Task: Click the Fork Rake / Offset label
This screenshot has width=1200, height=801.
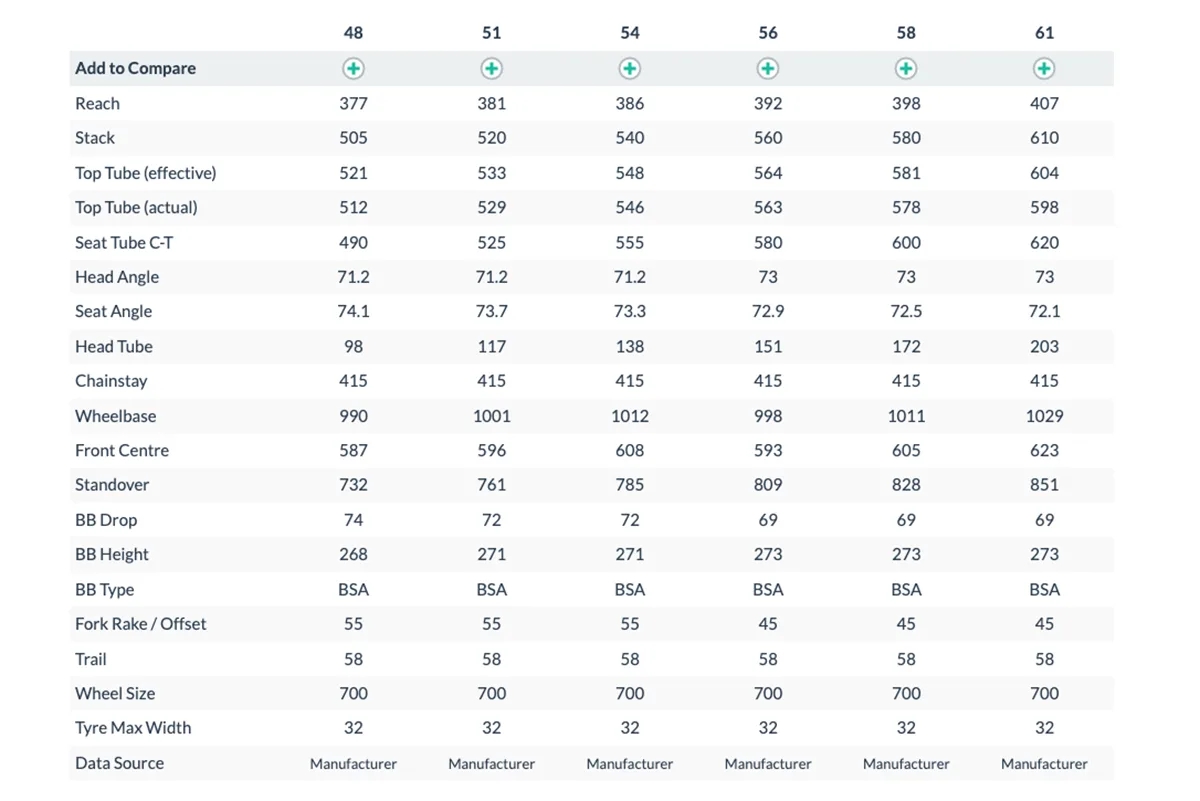Action: (x=140, y=624)
